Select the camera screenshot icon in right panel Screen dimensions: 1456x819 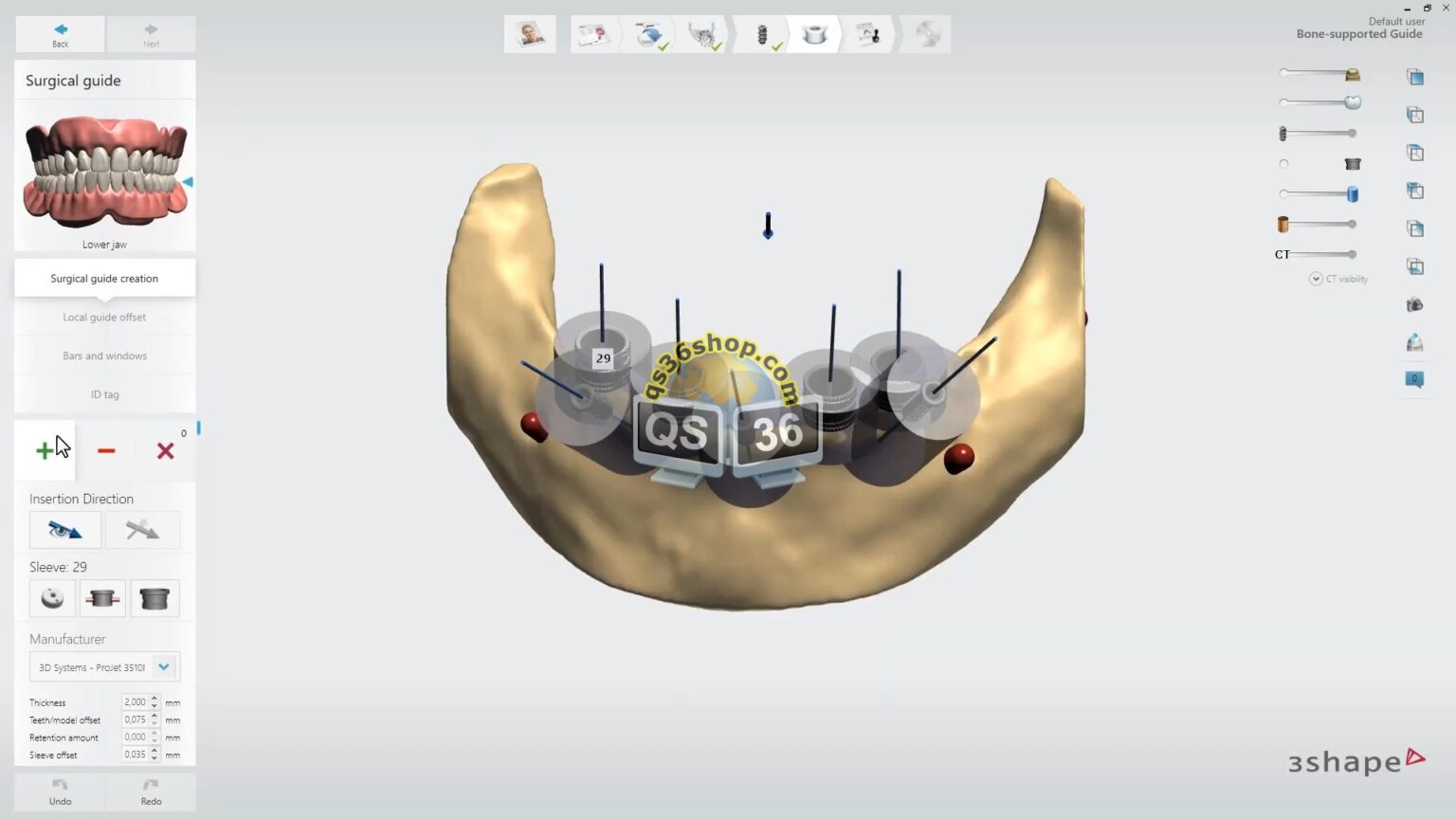pos(1414,304)
